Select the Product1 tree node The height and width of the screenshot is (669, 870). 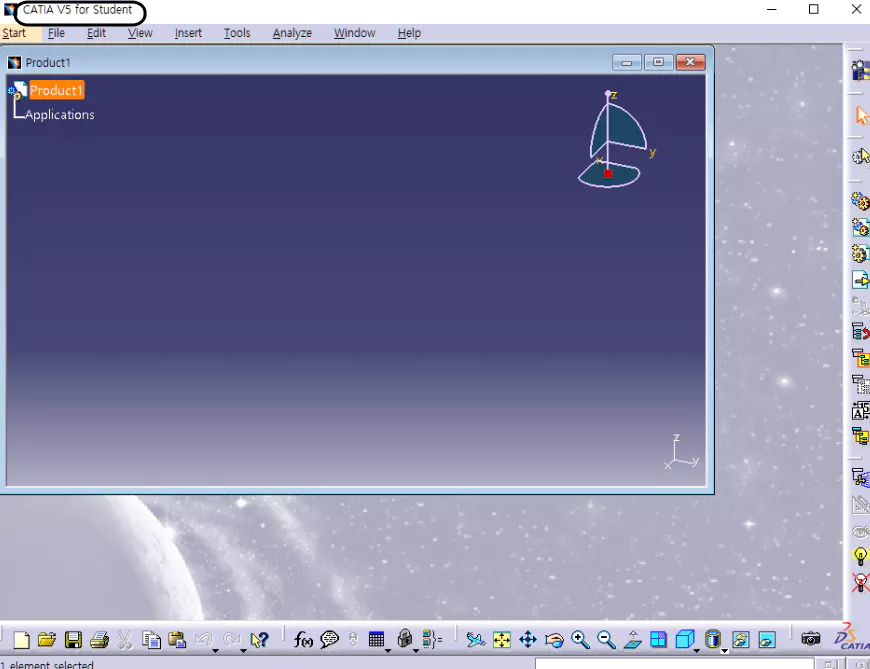tap(56, 90)
